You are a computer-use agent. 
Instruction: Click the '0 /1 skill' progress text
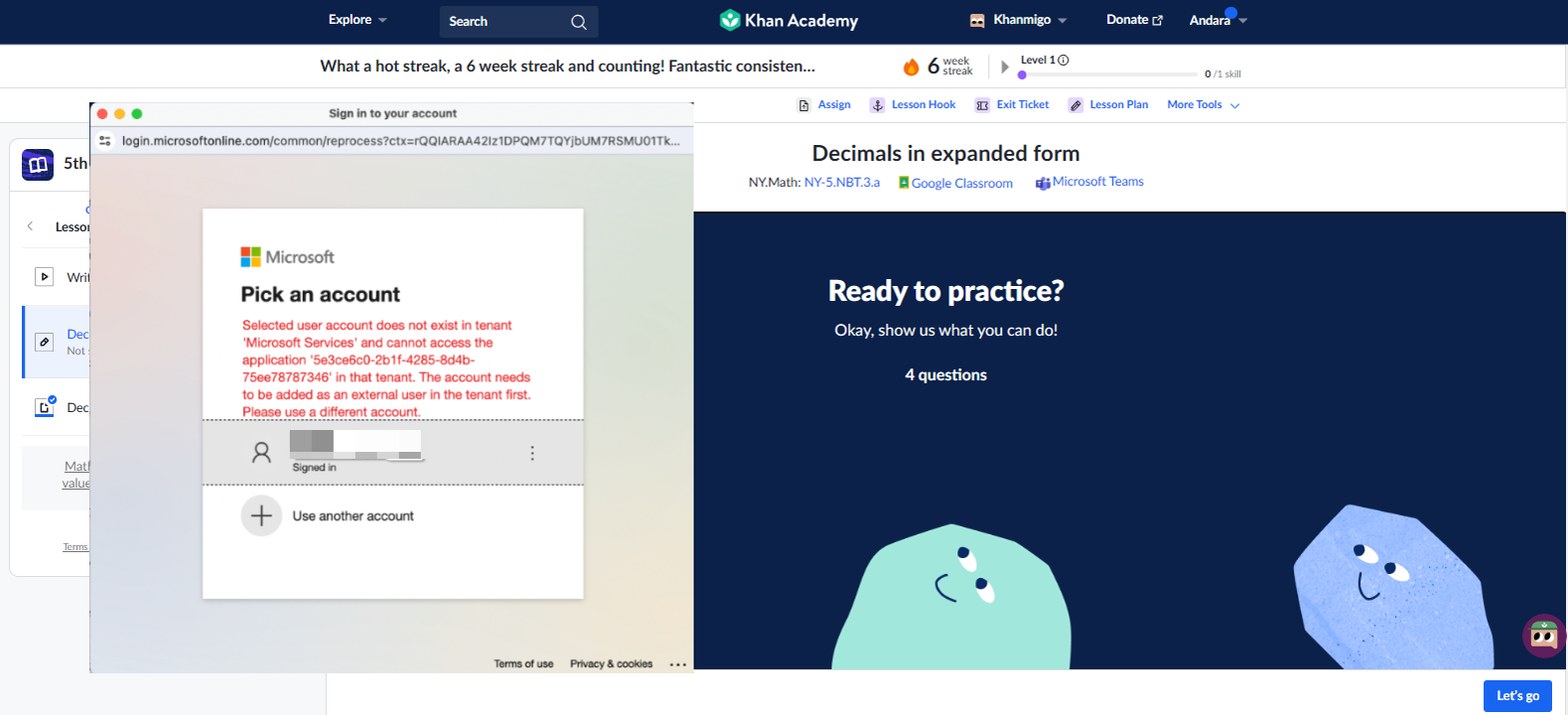click(1222, 74)
